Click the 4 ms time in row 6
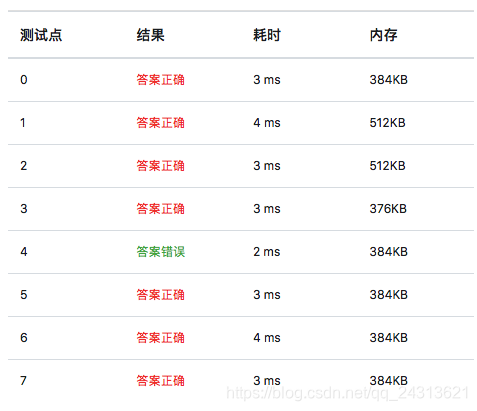 pyautogui.click(x=267, y=338)
